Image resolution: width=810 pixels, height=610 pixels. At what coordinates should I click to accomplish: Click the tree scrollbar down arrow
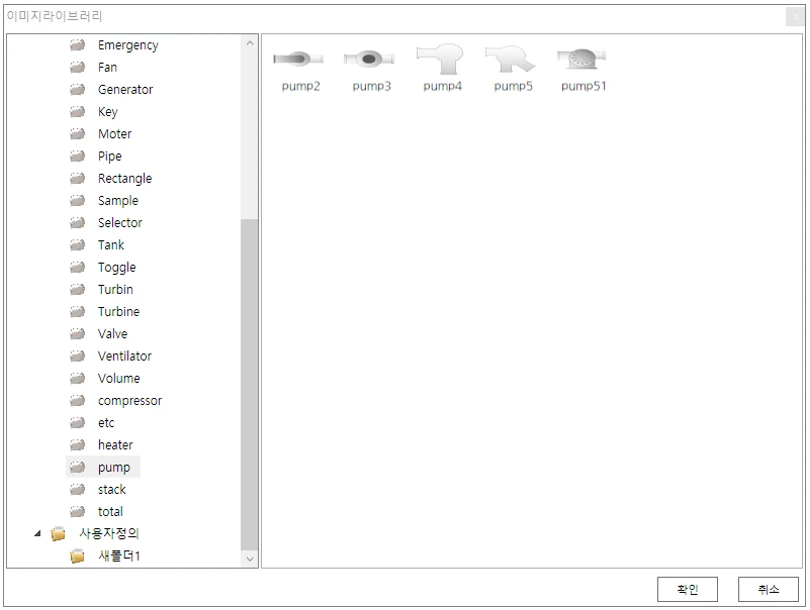pyautogui.click(x=250, y=559)
